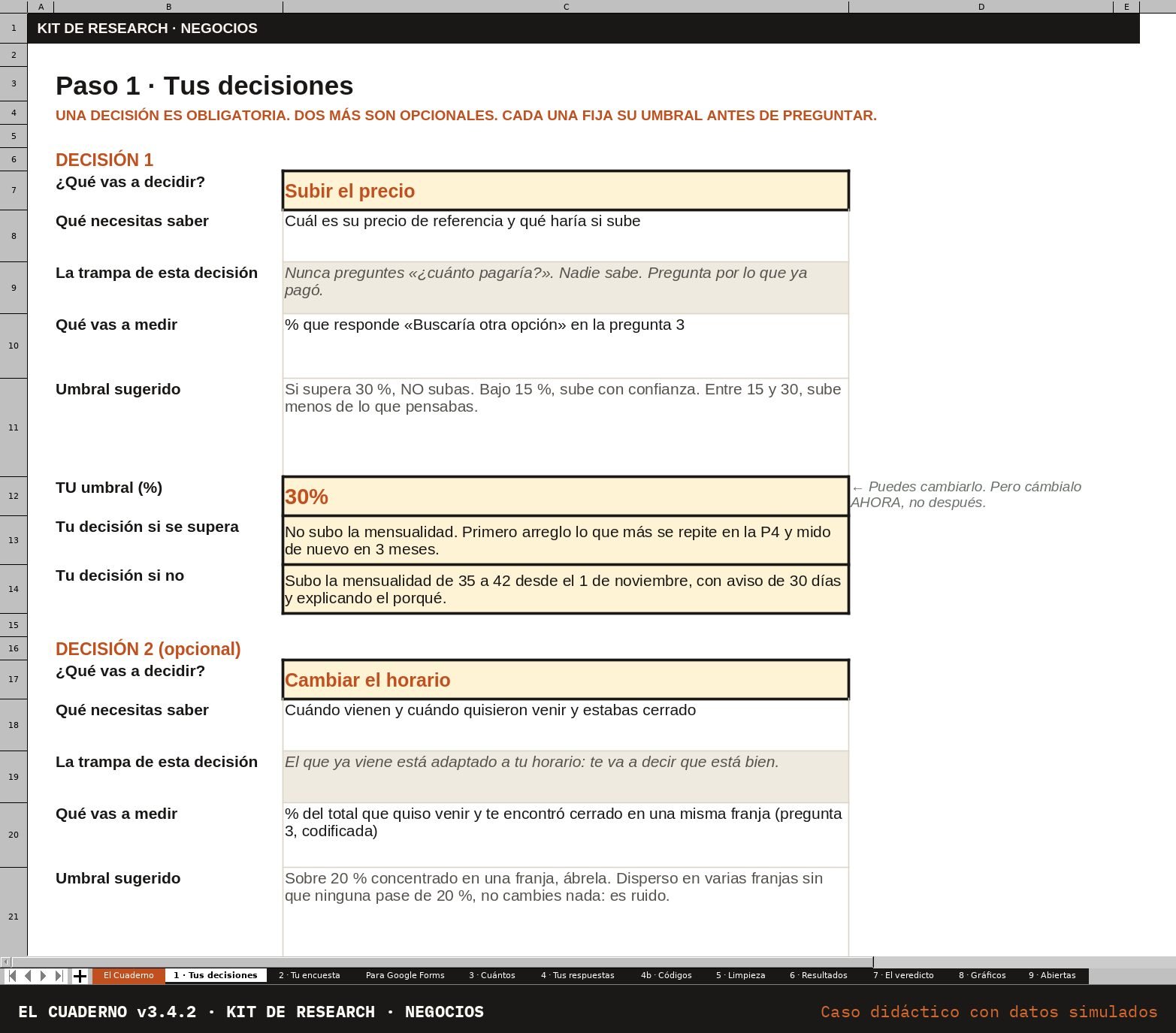Screen dimensions: 1176x1033
Task: Select the '30%' umbral cell
Action: 566,497
